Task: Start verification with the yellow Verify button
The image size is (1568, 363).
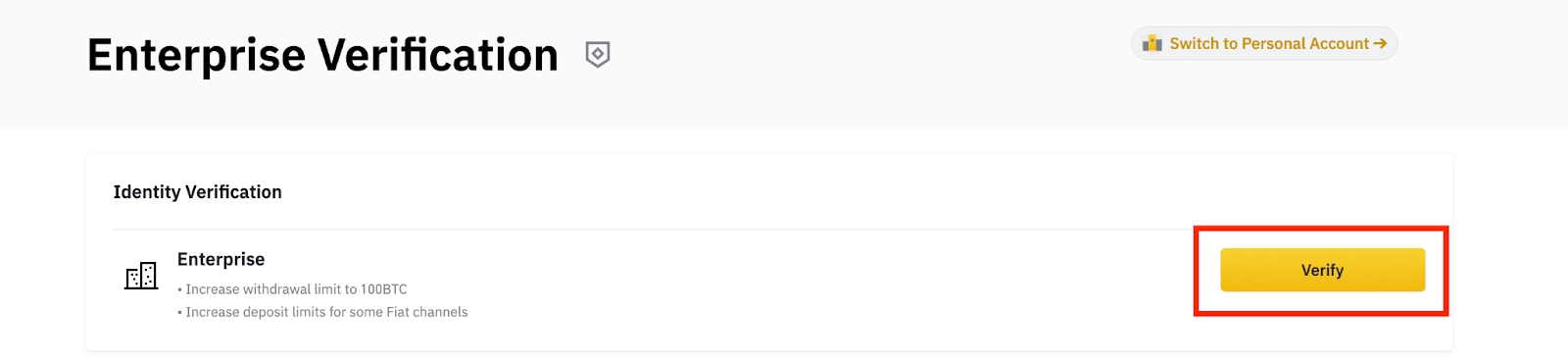Action: tap(1322, 270)
